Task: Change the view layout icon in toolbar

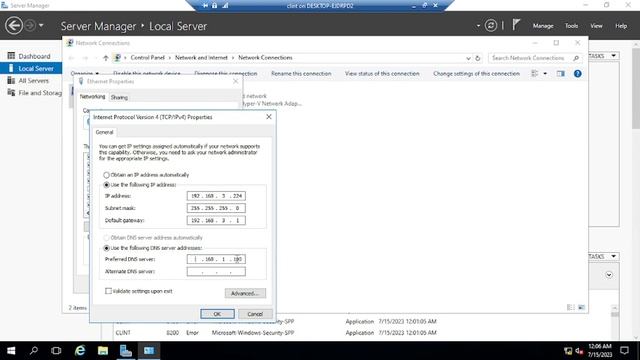Action: 534,73
